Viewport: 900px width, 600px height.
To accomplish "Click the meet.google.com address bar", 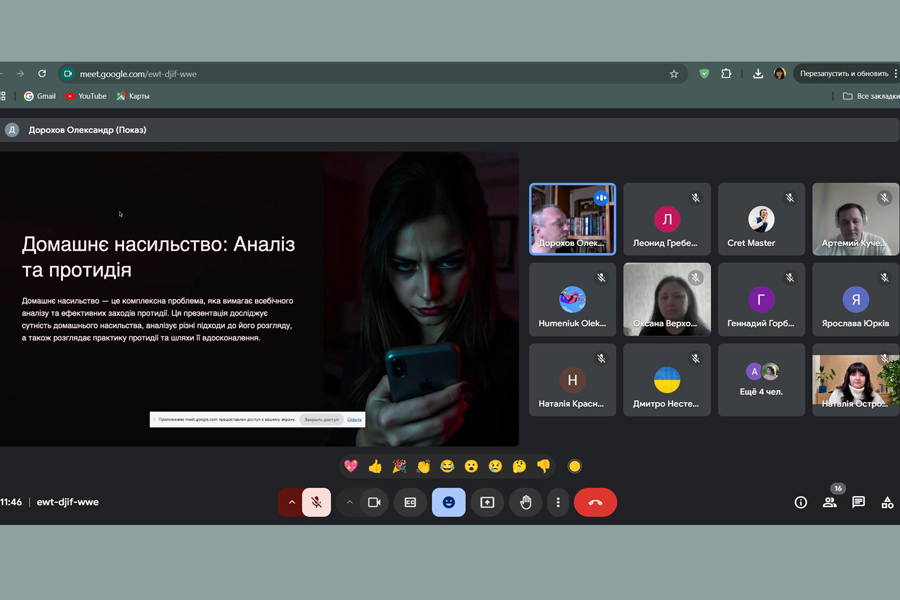I will point(373,73).
